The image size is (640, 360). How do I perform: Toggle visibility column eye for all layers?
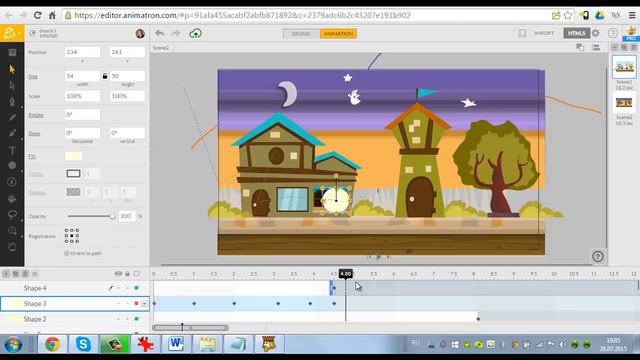(118, 273)
